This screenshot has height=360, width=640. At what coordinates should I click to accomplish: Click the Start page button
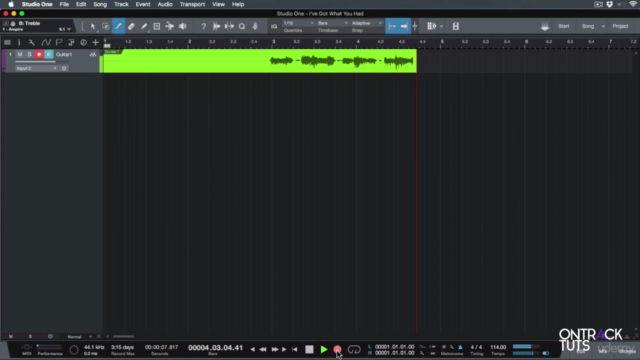point(564,26)
